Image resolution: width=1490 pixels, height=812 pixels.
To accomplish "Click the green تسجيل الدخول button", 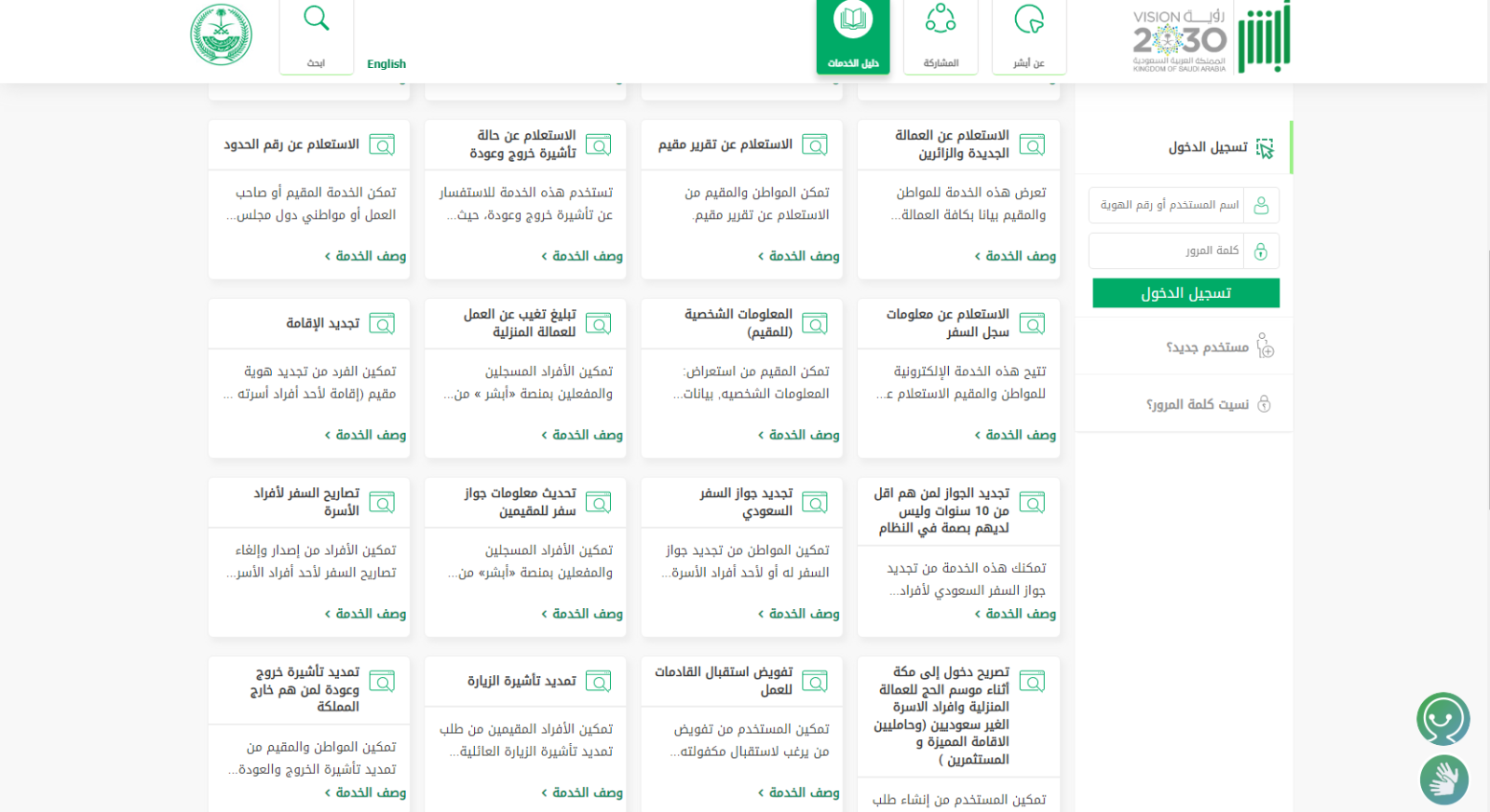I will pos(1185,293).
